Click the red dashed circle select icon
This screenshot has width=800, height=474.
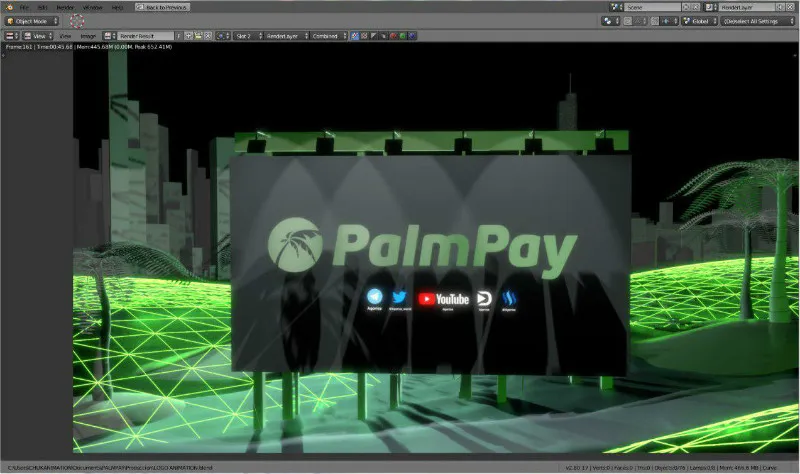(77, 21)
